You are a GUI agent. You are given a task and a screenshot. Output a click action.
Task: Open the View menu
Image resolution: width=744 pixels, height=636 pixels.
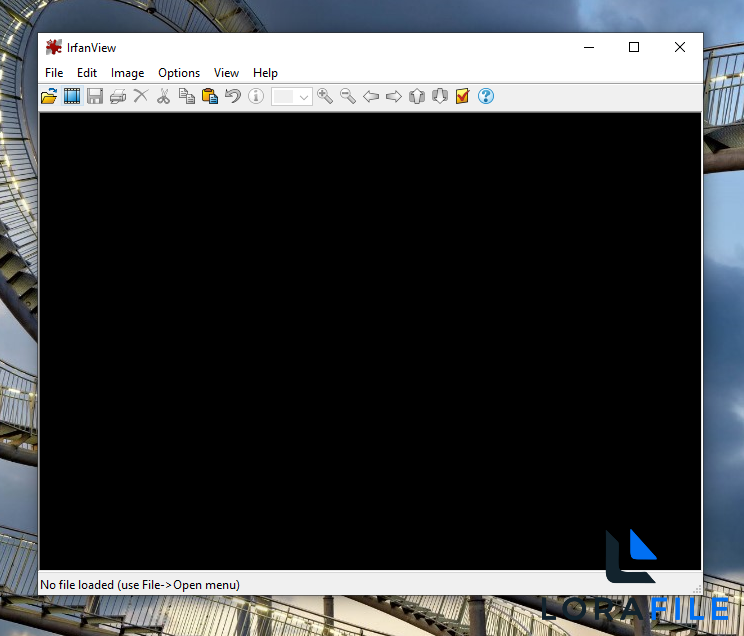click(x=226, y=73)
